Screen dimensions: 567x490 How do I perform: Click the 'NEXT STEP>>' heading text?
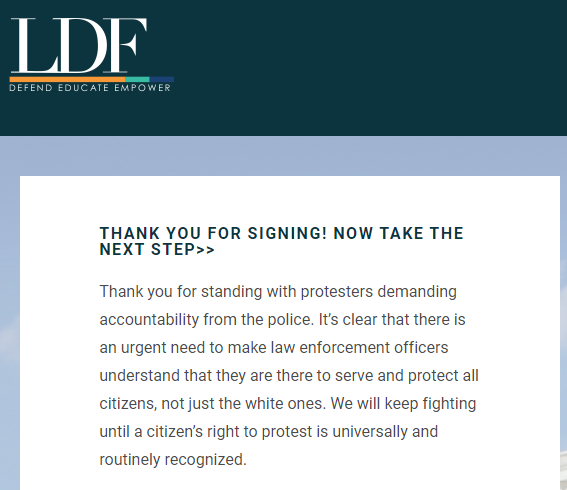pos(157,250)
